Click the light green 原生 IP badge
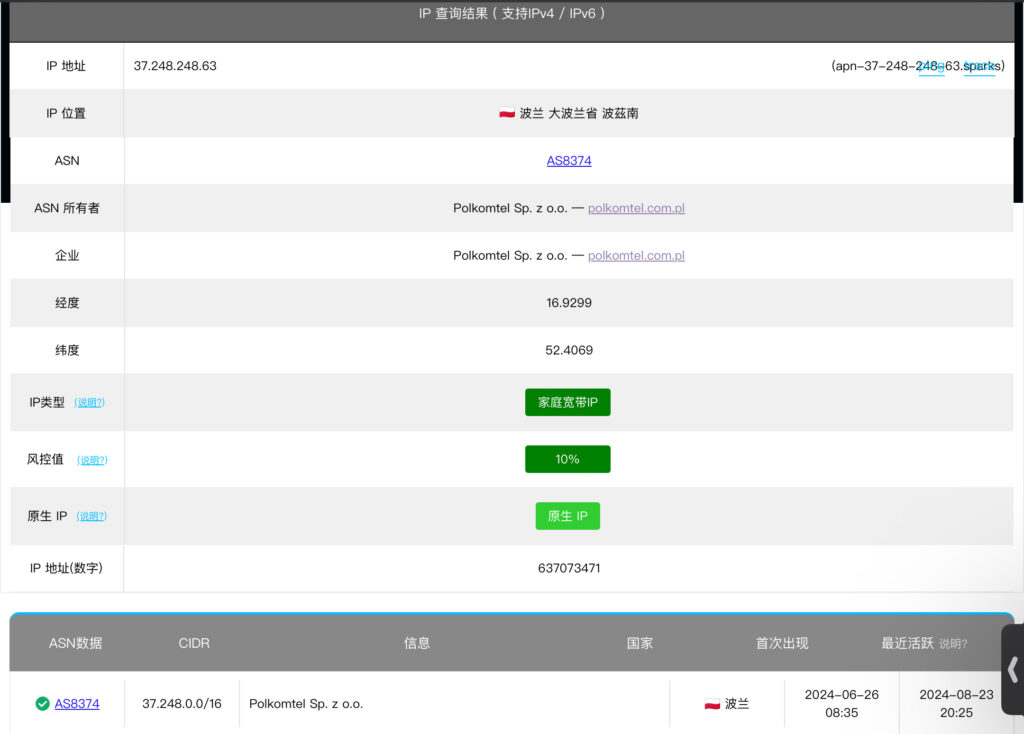Viewport: 1024px width, 734px height. (567, 516)
